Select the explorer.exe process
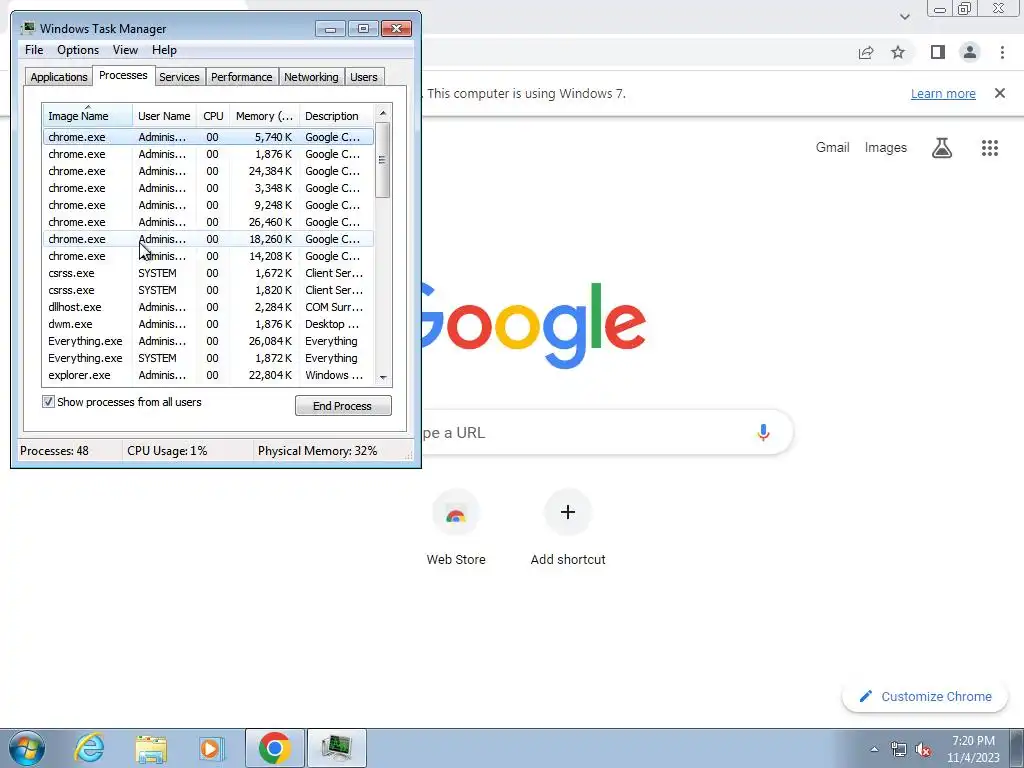The width and height of the screenshot is (1024, 768). click(x=209, y=375)
